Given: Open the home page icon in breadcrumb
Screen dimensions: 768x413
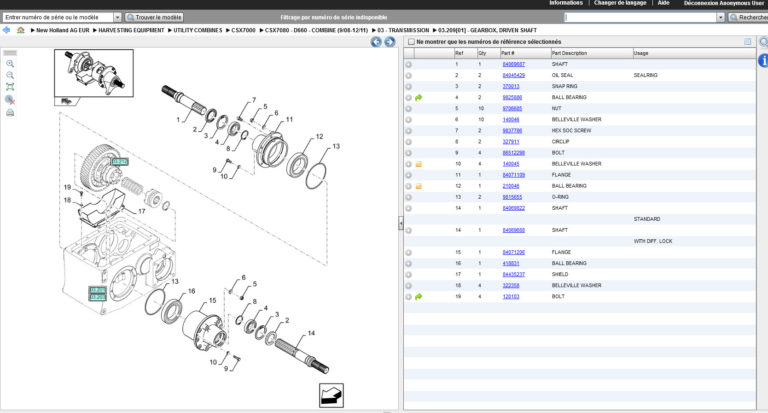Looking at the screenshot, I should pos(21,30).
